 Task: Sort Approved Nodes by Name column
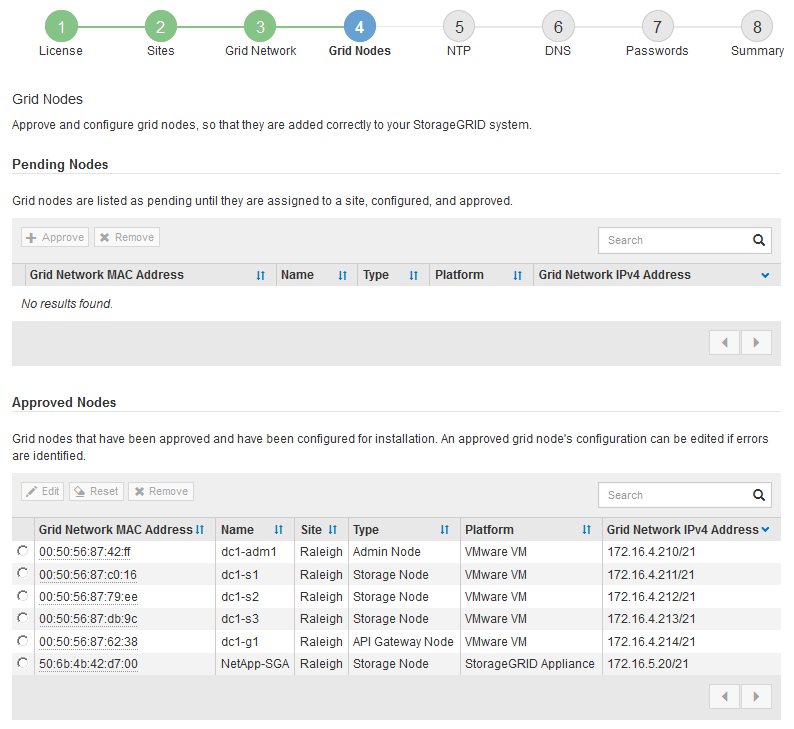[x=278, y=530]
